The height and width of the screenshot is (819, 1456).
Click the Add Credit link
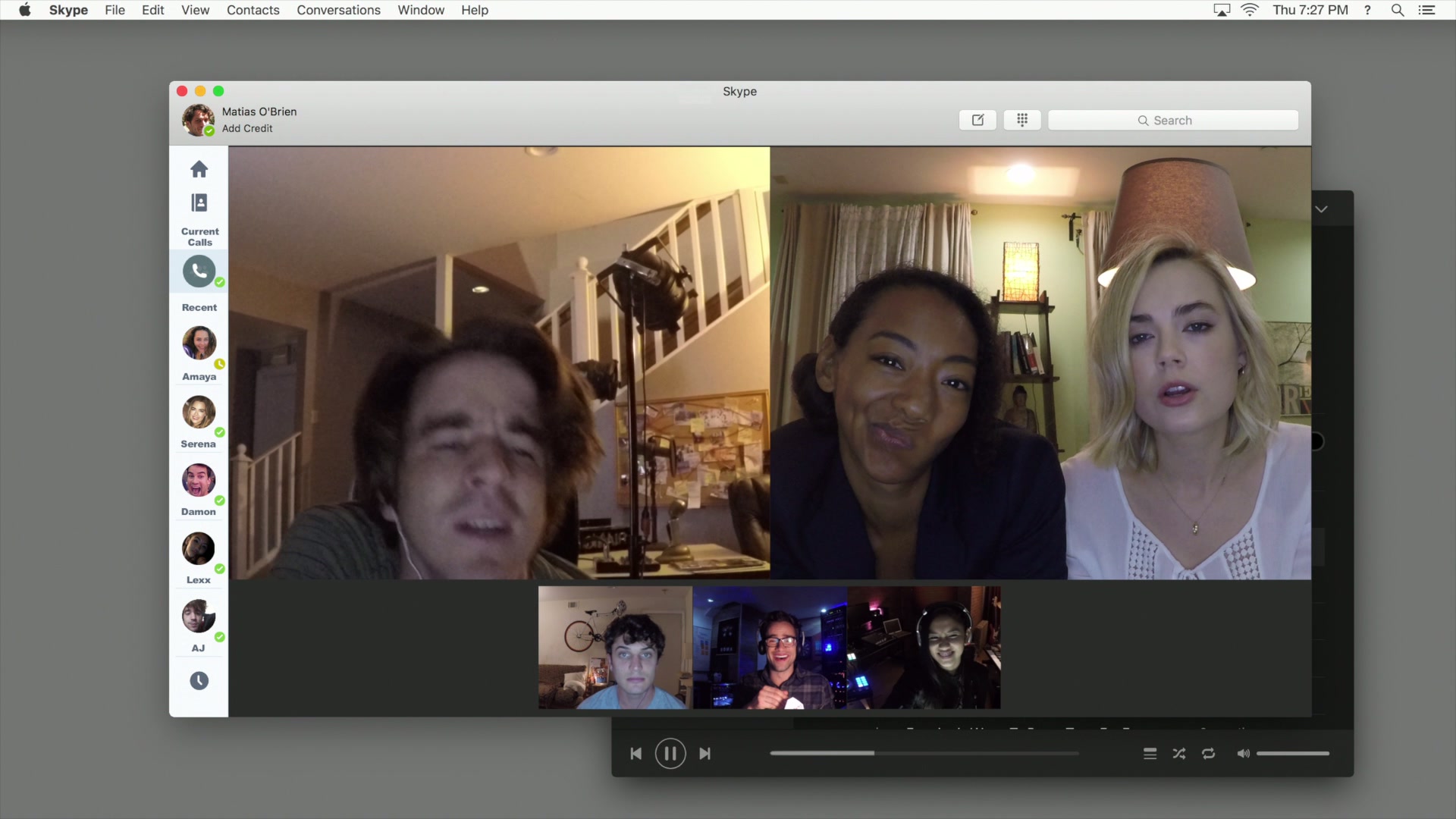pyautogui.click(x=247, y=128)
